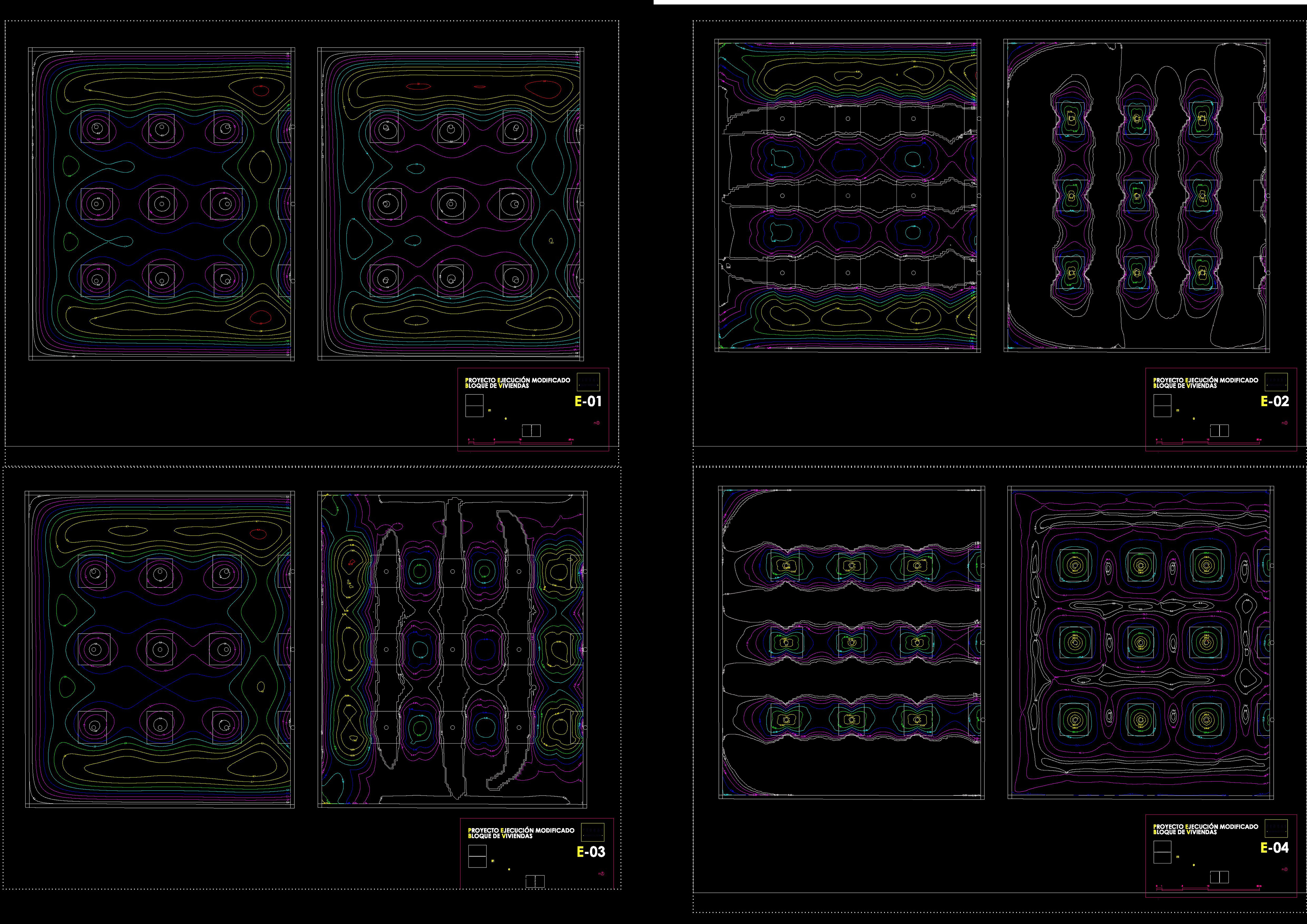Image resolution: width=1307 pixels, height=924 pixels.
Task: Click the horizontally split key-plan square in E-02
Action: [x=1162, y=405]
